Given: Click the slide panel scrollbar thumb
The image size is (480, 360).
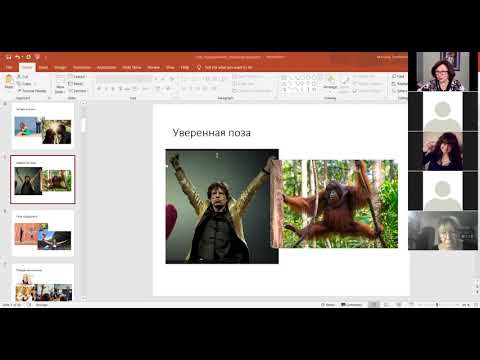Looking at the screenshot, I should click(83, 124).
